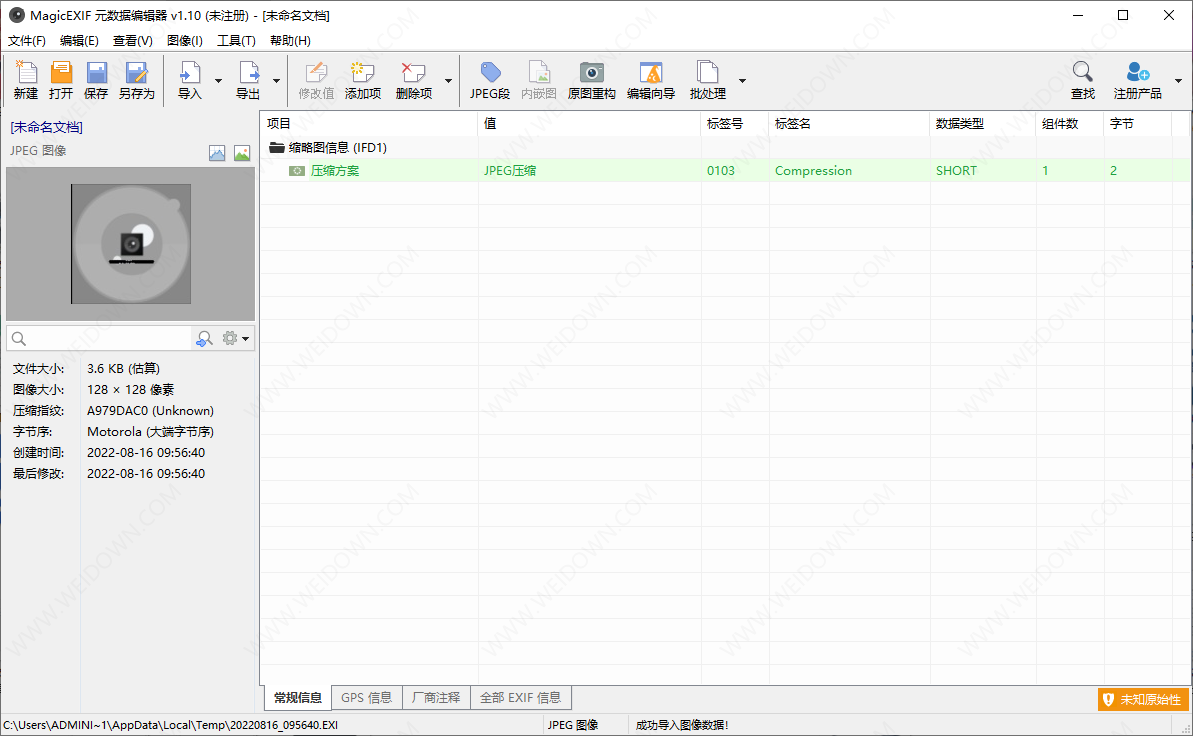
Task: Open the 删除项 dropdown arrow
Action: 448,81
